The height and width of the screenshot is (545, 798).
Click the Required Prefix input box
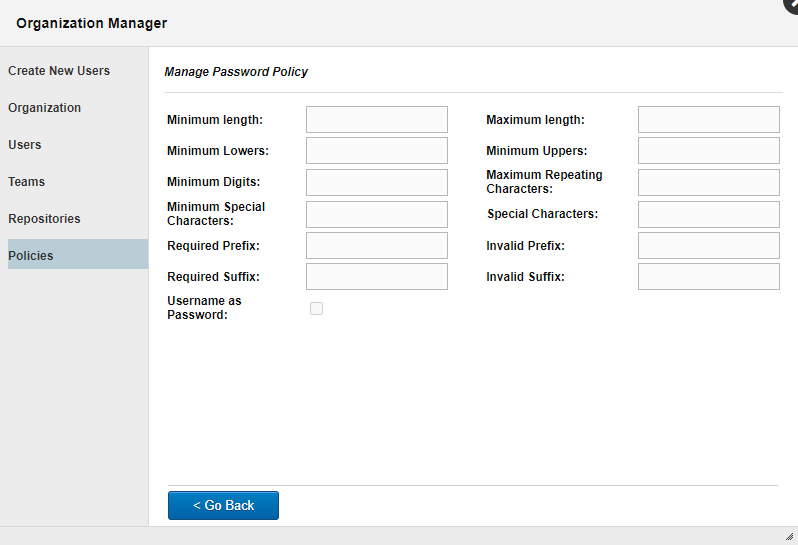pos(377,246)
